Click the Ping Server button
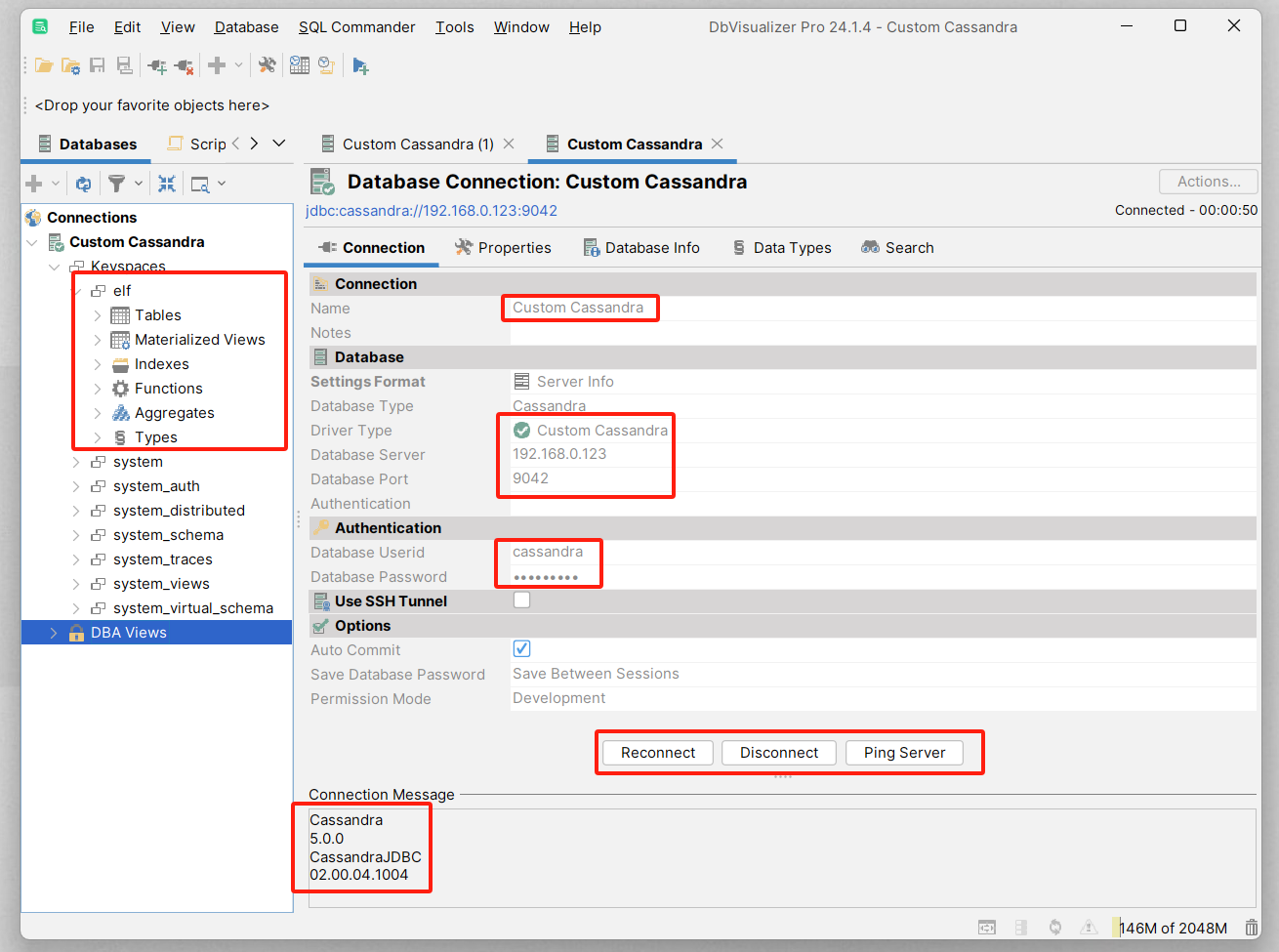Viewport: 1279px width, 952px height. tap(904, 753)
